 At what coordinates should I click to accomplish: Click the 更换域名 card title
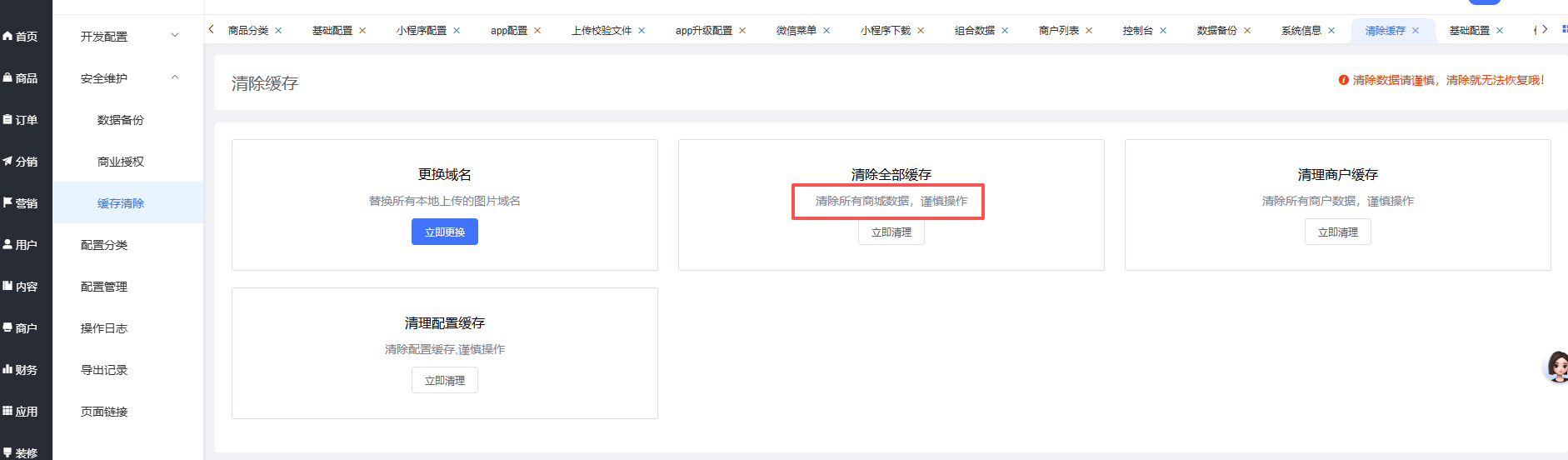pos(445,174)
